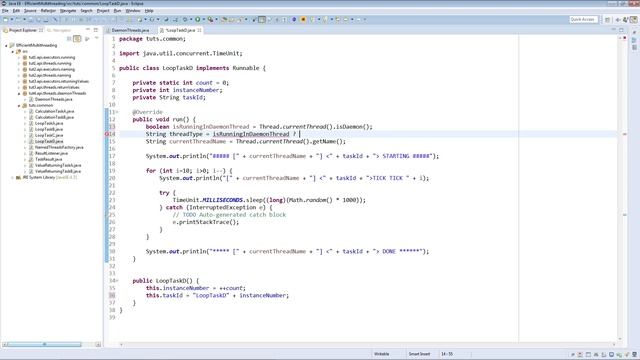Viewport: 640px width, 360px height.
Task: Click the JRE System Library icon
Action: [x=18, y=178]
